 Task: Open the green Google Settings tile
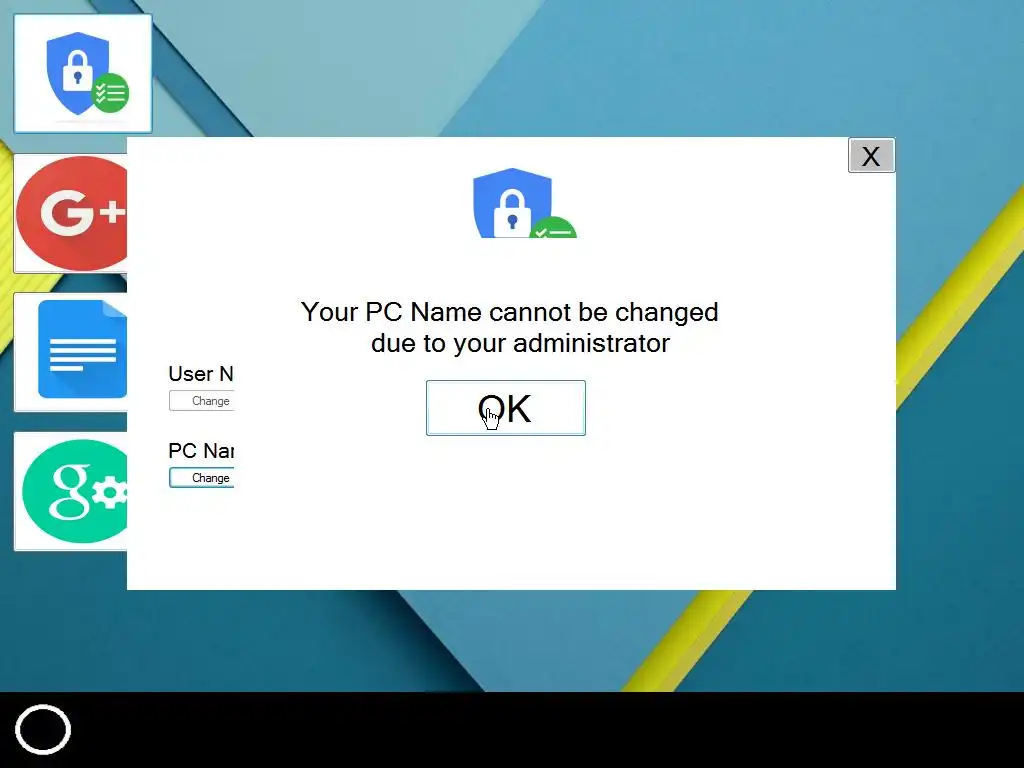71,491
